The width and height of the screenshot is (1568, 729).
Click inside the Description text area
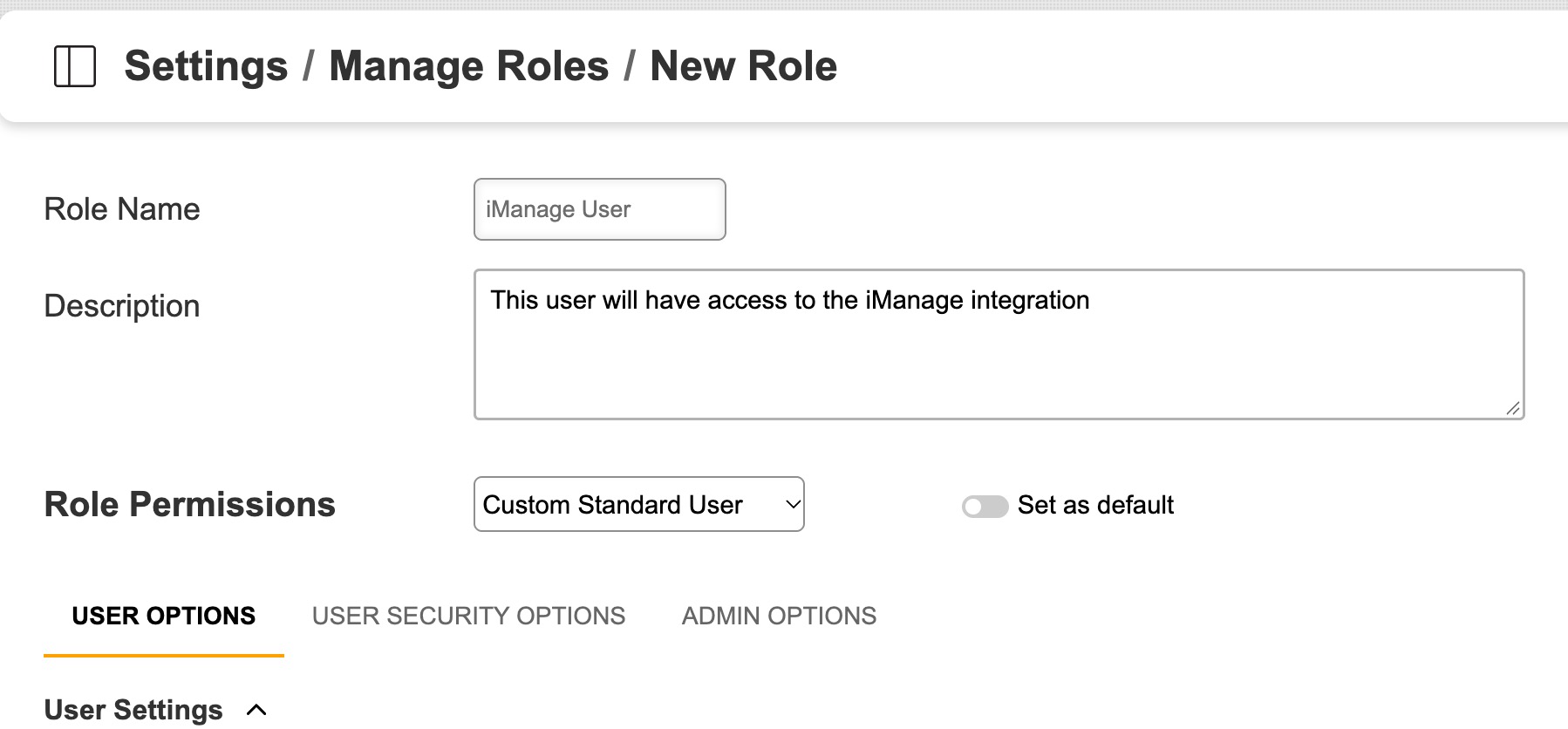point(999,344)
